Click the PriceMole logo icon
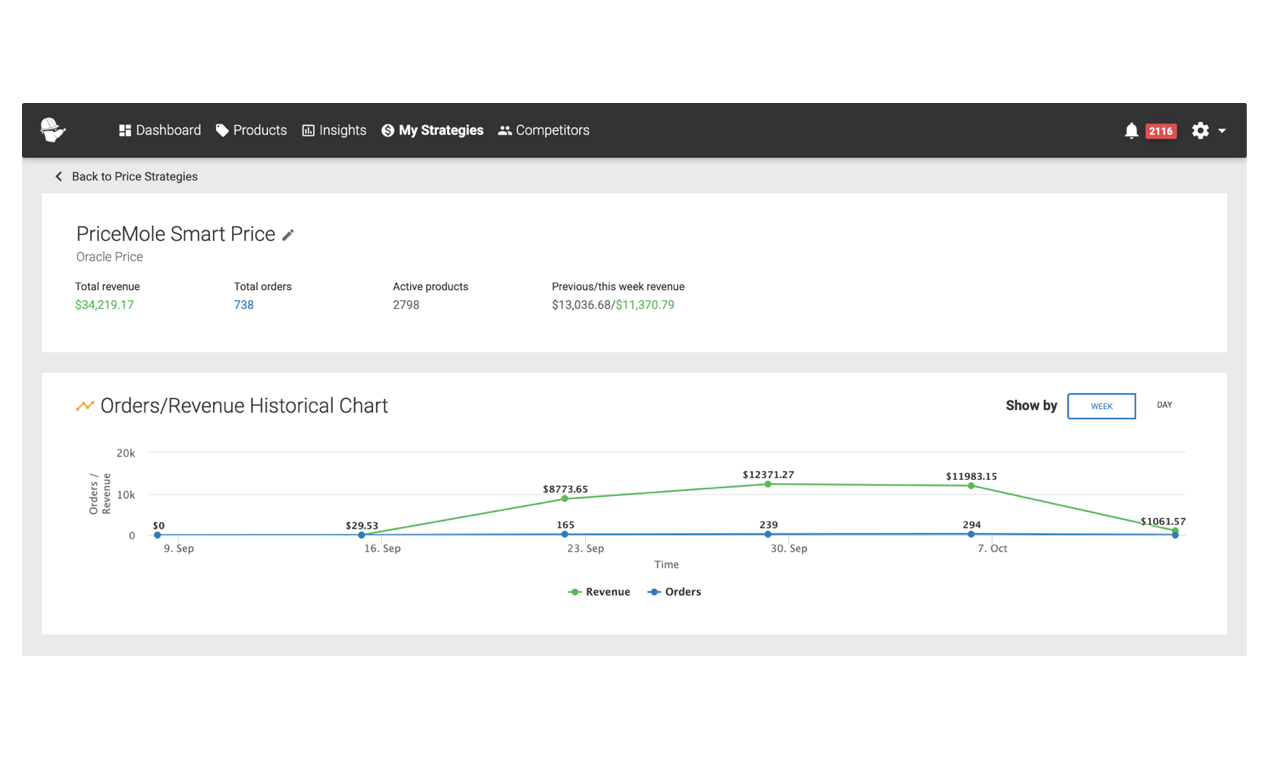This screenshot has height=760, width=1270. click(x=53, y=130)
